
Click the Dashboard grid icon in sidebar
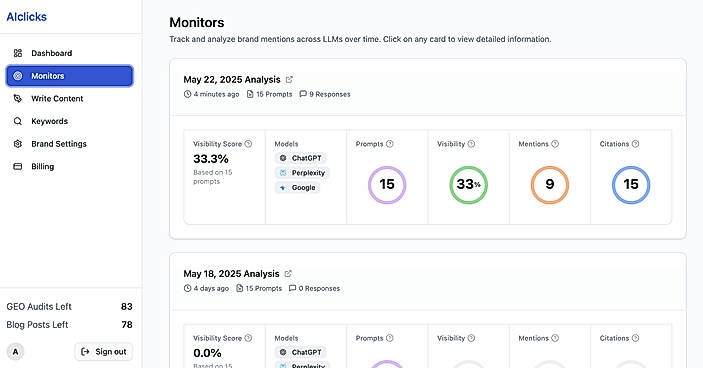pyautogui.click(x=17, y=53)
